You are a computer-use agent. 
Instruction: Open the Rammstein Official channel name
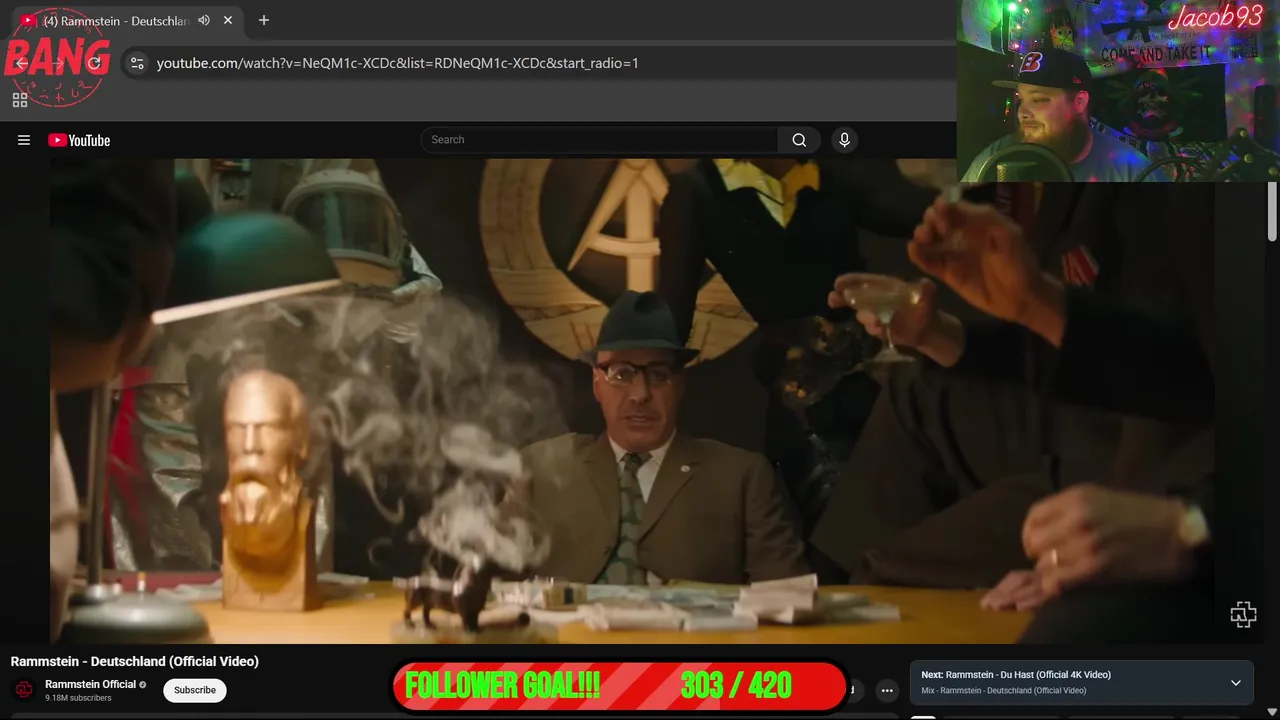tap(90, 684)
